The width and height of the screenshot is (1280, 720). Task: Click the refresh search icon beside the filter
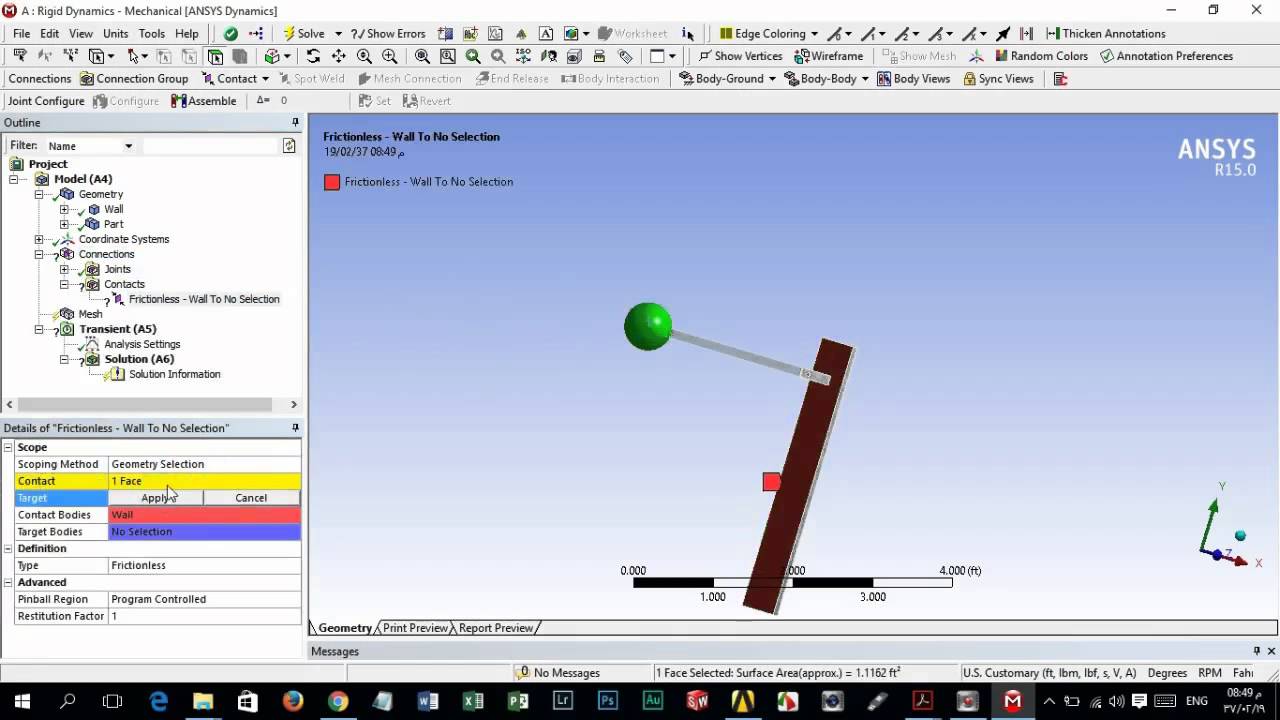coord(289,146)
